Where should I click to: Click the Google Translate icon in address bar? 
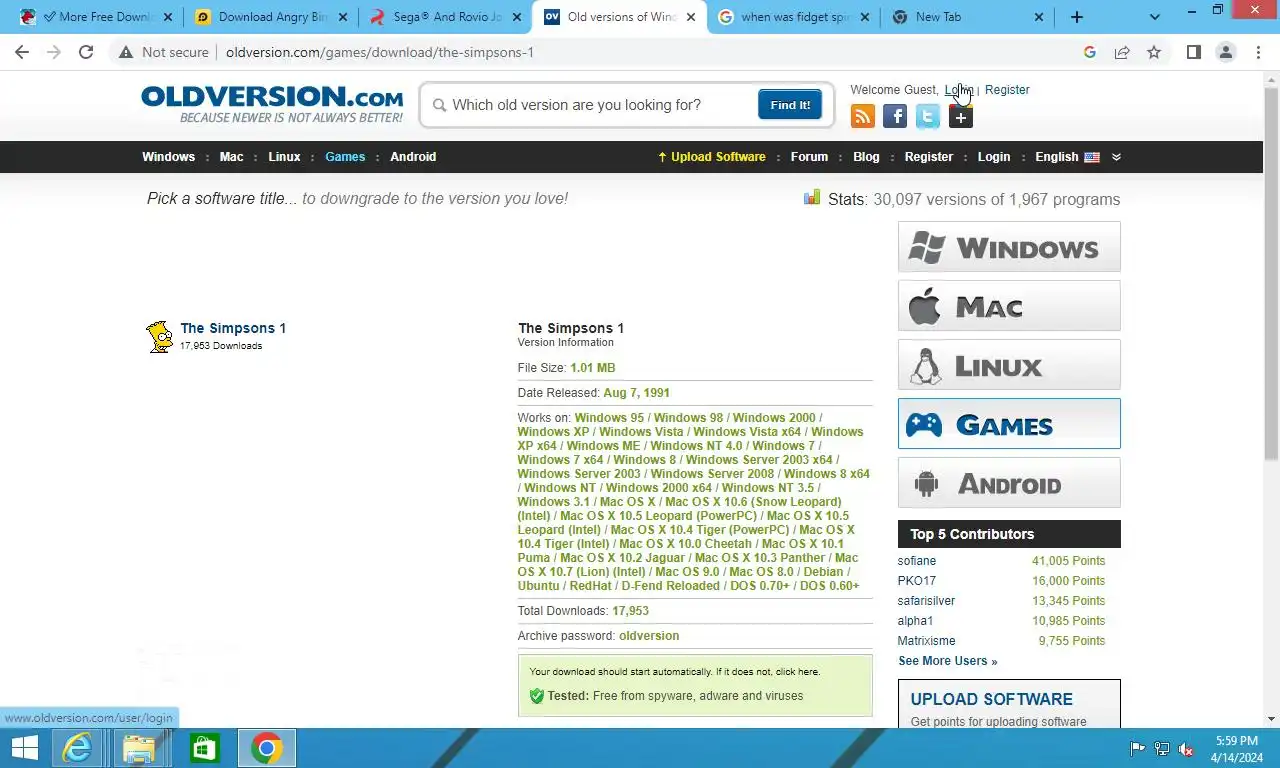pos(1090,52)
